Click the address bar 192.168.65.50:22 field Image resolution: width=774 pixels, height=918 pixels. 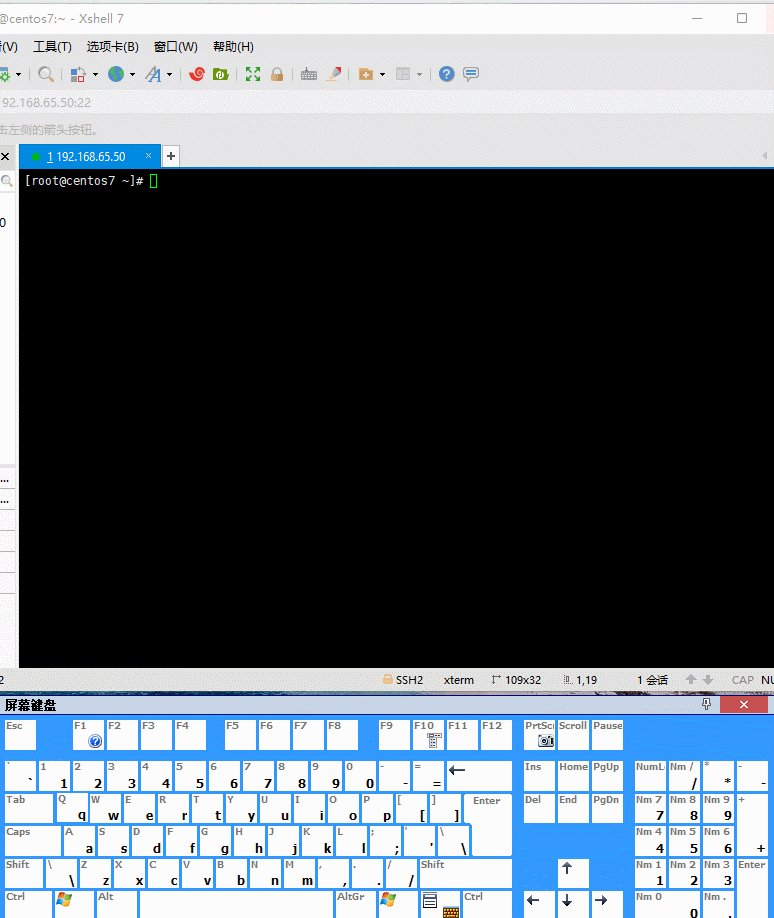[386, 102]
